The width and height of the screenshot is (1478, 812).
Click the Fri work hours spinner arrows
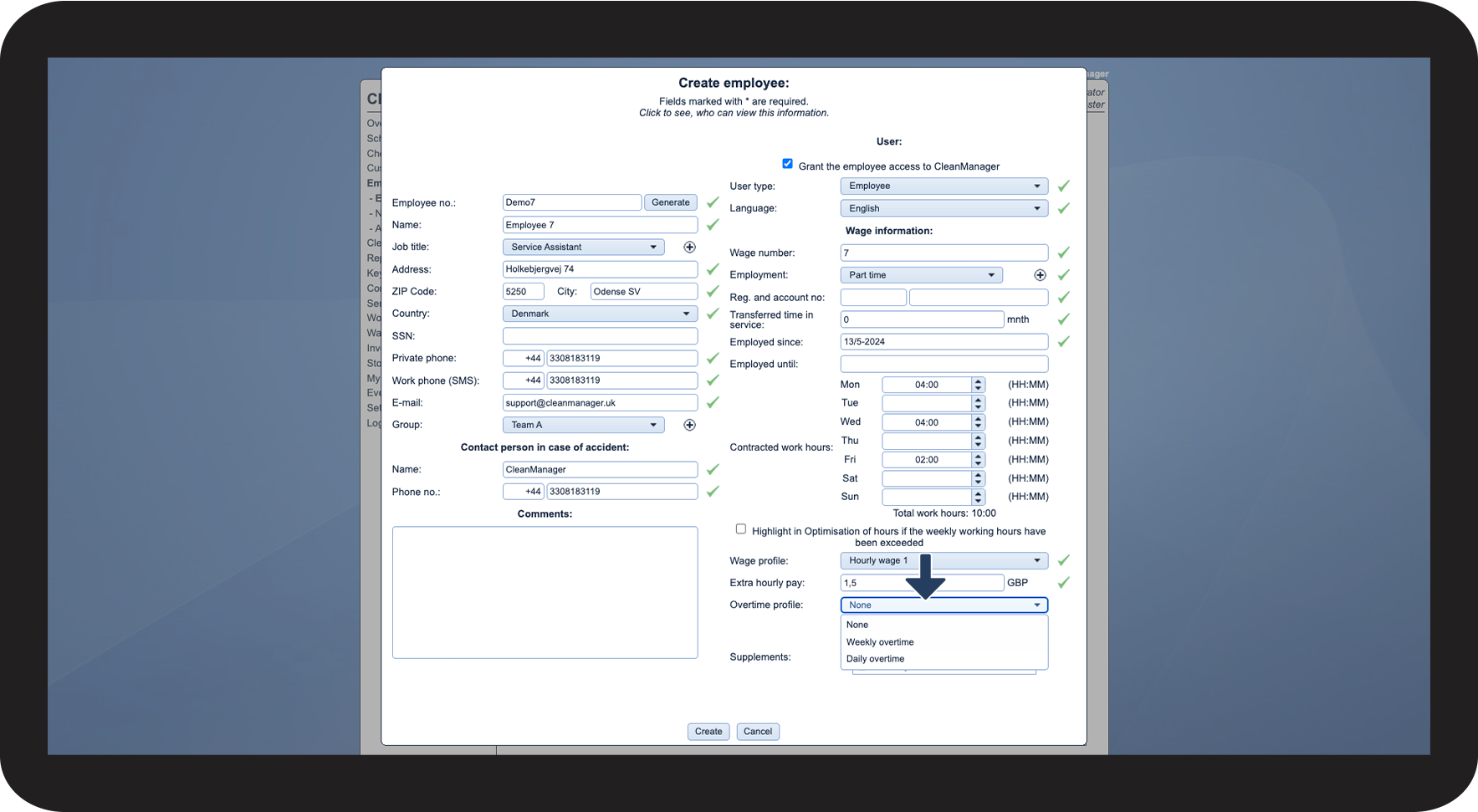(x=978, y=460)
